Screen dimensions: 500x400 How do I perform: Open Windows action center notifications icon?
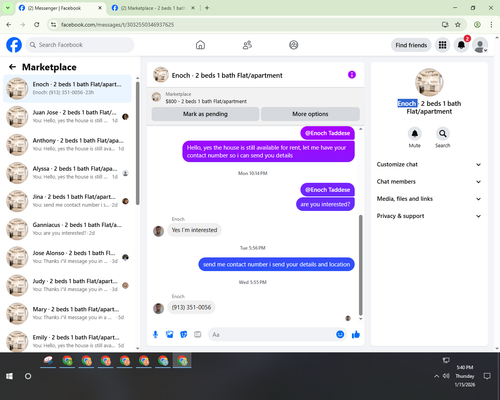coord(487,376)
